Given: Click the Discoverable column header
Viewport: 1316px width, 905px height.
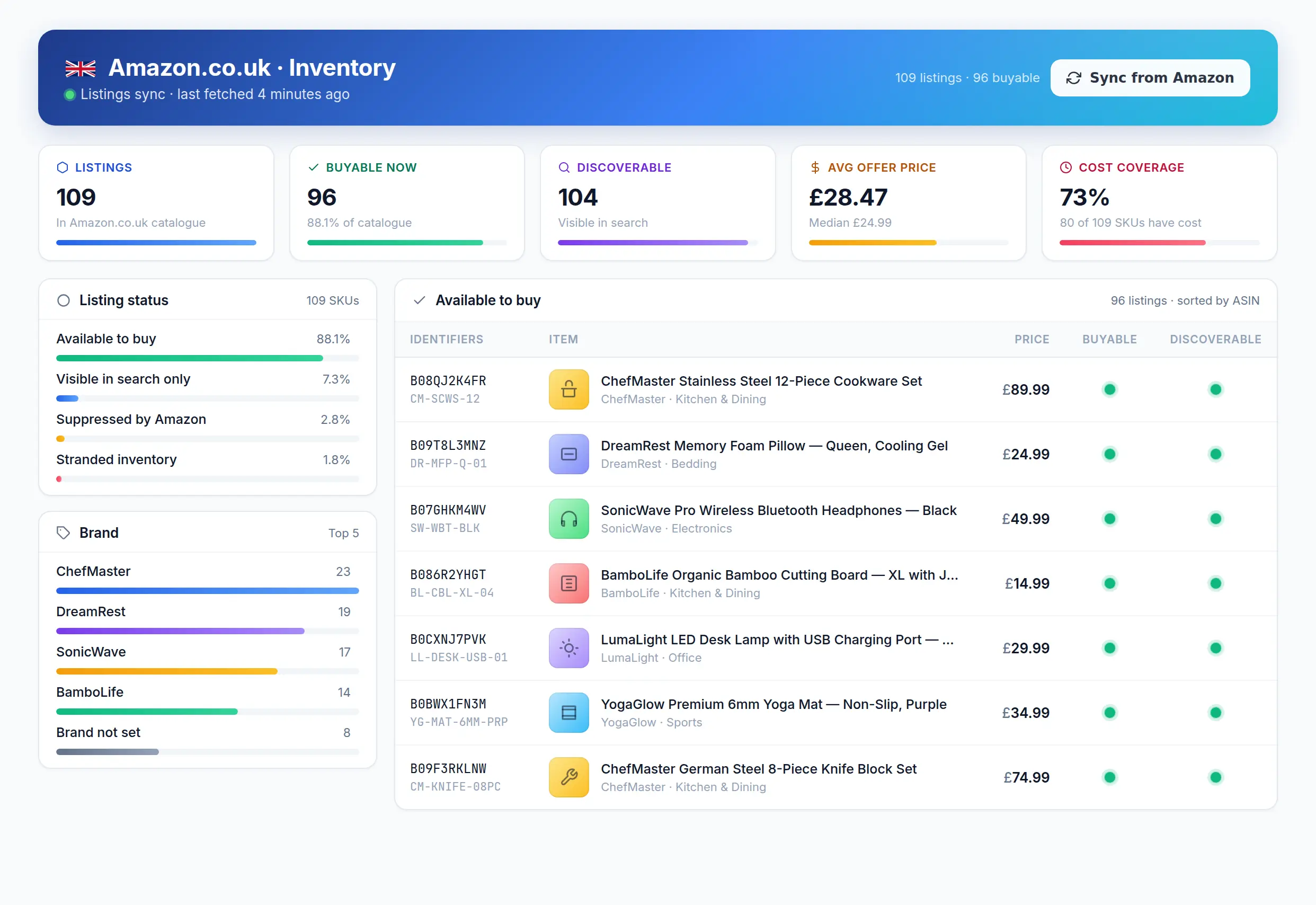Looking at the screenshot, I should click(1215, 340).
